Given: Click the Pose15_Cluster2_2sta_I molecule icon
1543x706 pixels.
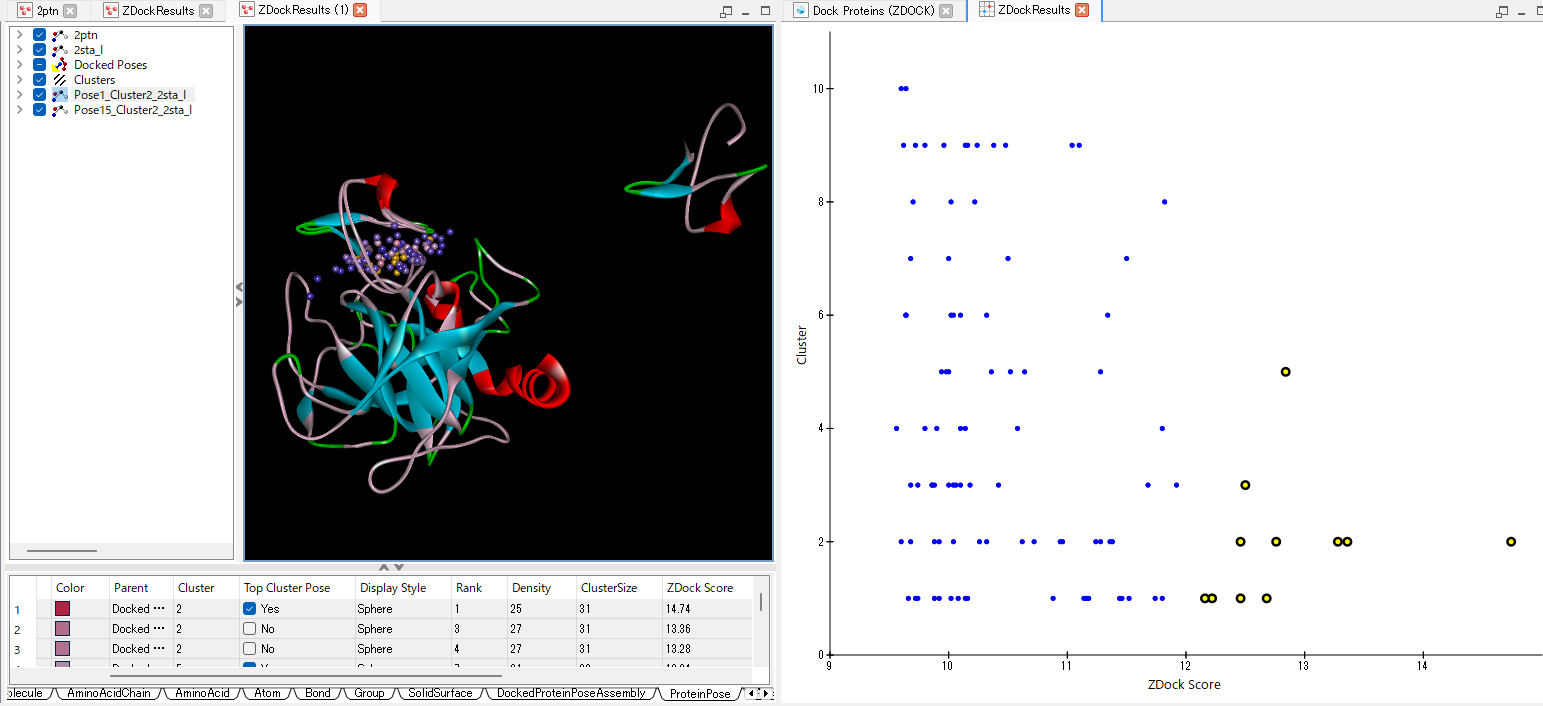Looking at the screenshot, I should coord(60,110).
